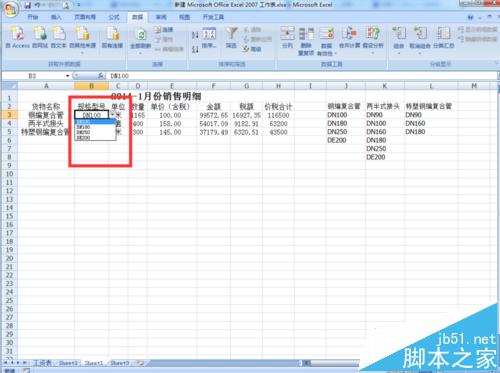This screenshot has height=373, width=500.
Task: Select column F header
Action: (x=213, y=86)
